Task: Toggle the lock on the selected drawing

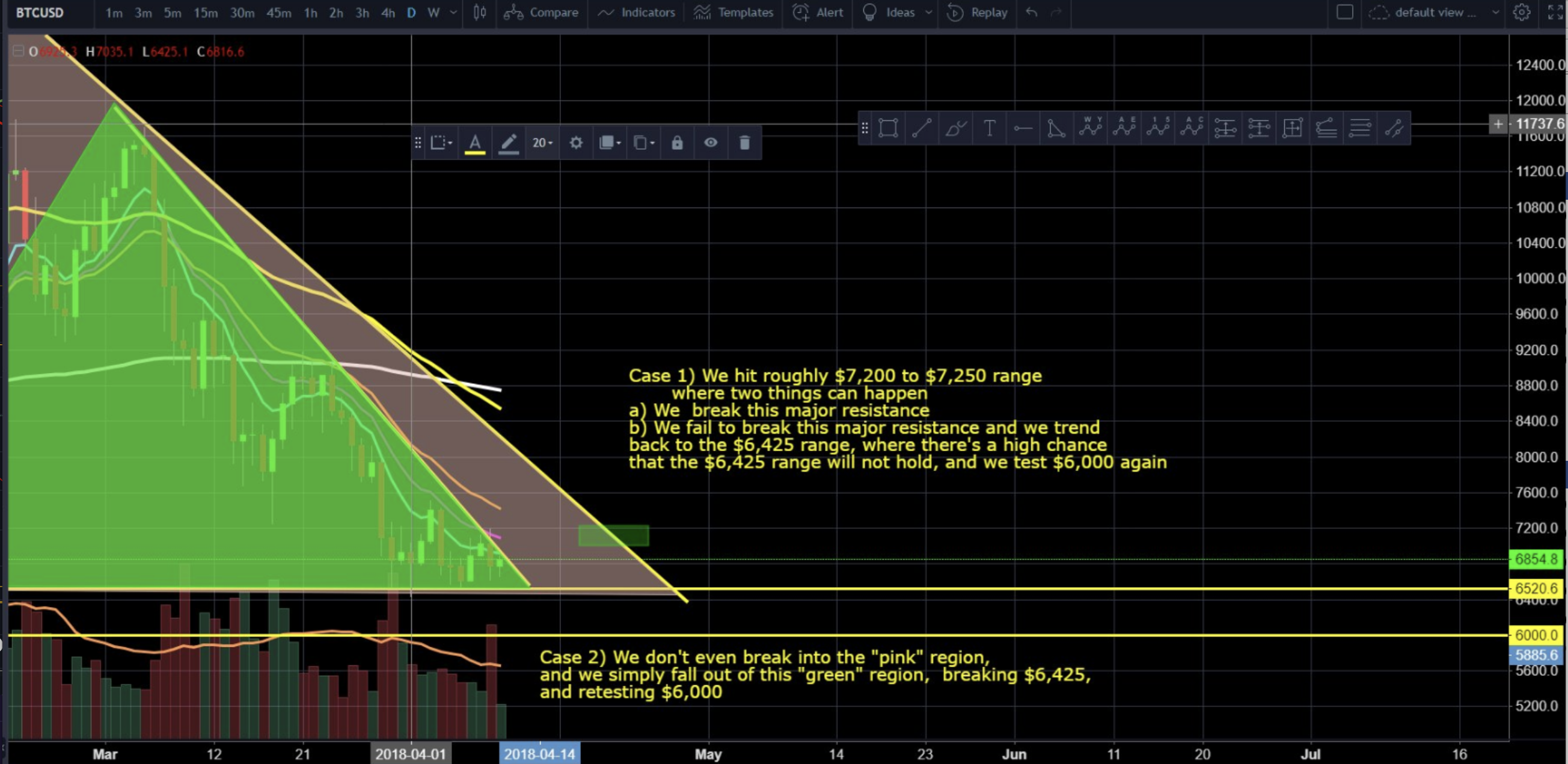Action: click(x=677, y=143)
